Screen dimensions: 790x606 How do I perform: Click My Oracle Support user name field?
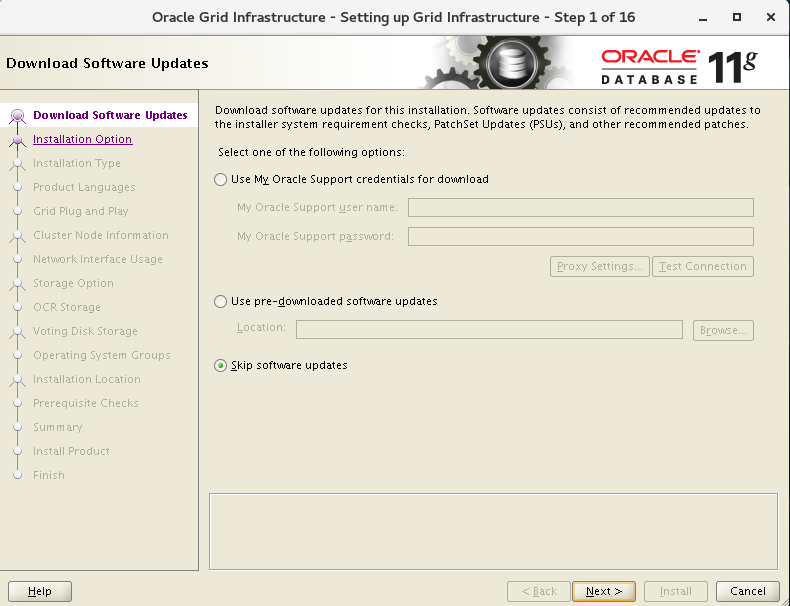(x=580, y=208)
